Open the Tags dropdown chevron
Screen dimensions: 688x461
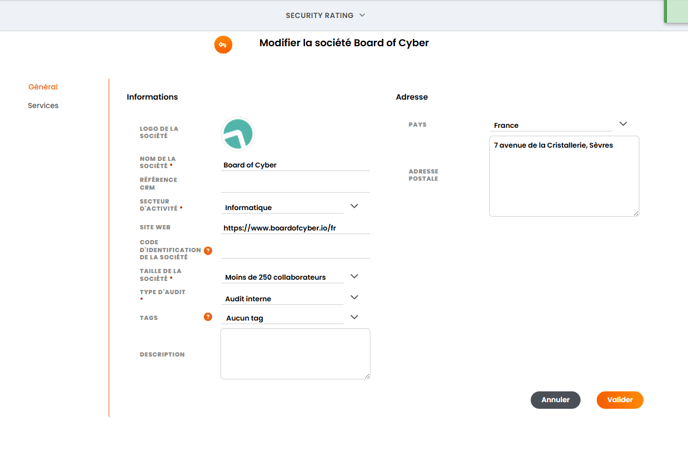(x=354, y=318)
